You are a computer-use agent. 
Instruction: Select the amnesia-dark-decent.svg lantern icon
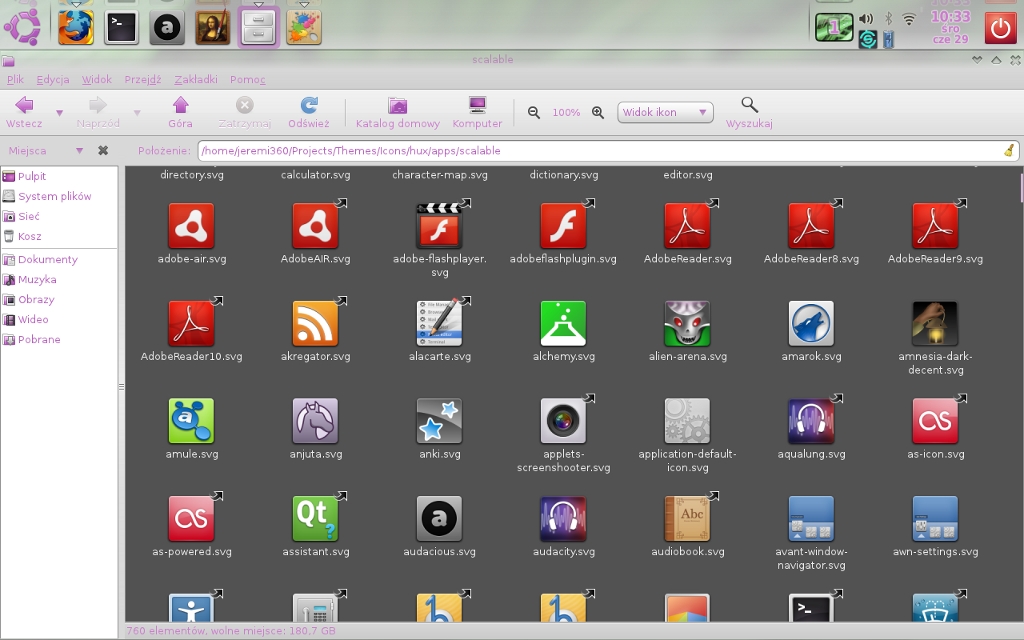[x=936, y=323]
